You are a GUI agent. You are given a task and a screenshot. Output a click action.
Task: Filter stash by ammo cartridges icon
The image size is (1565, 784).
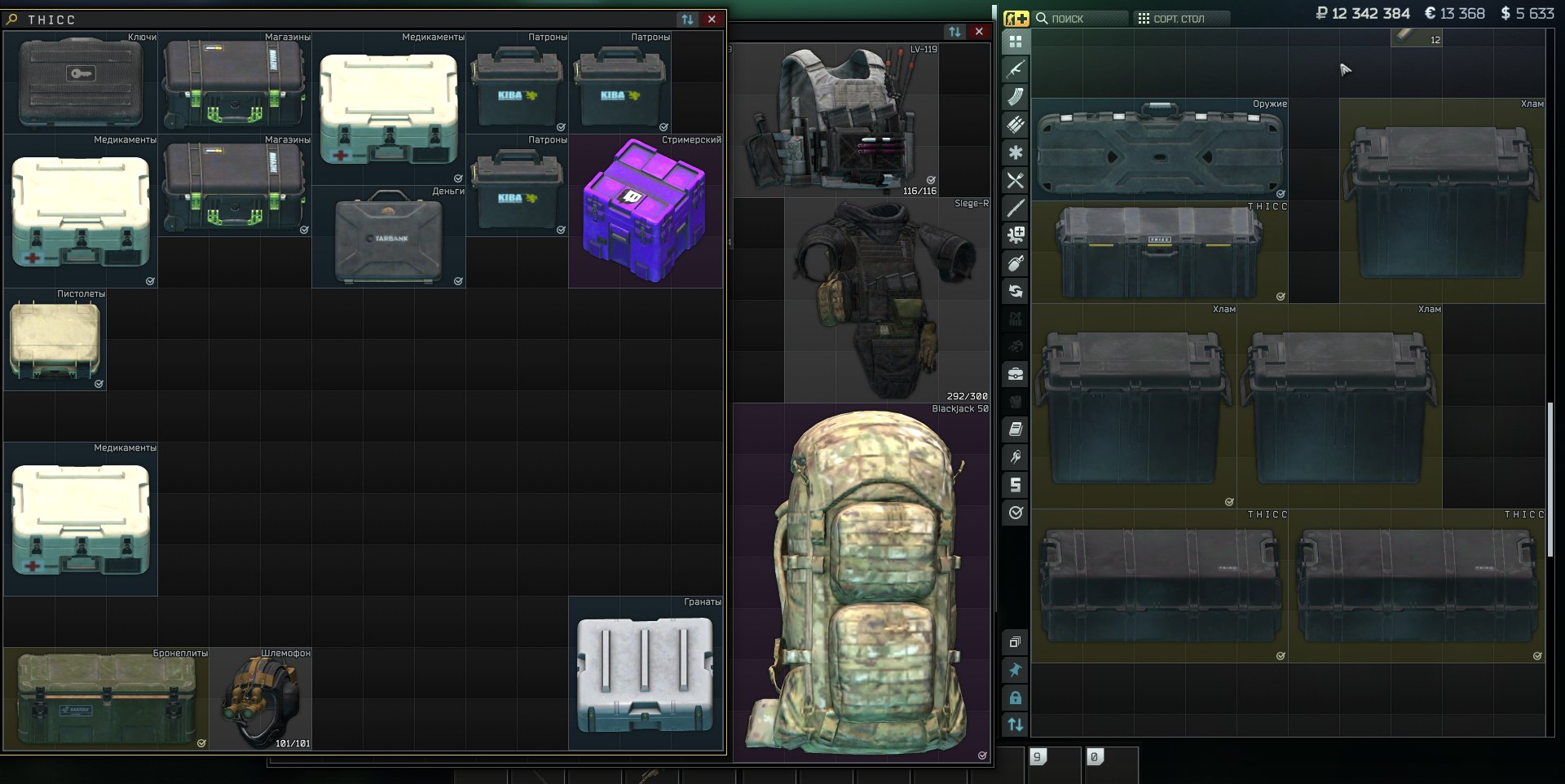click(1015, 125)
